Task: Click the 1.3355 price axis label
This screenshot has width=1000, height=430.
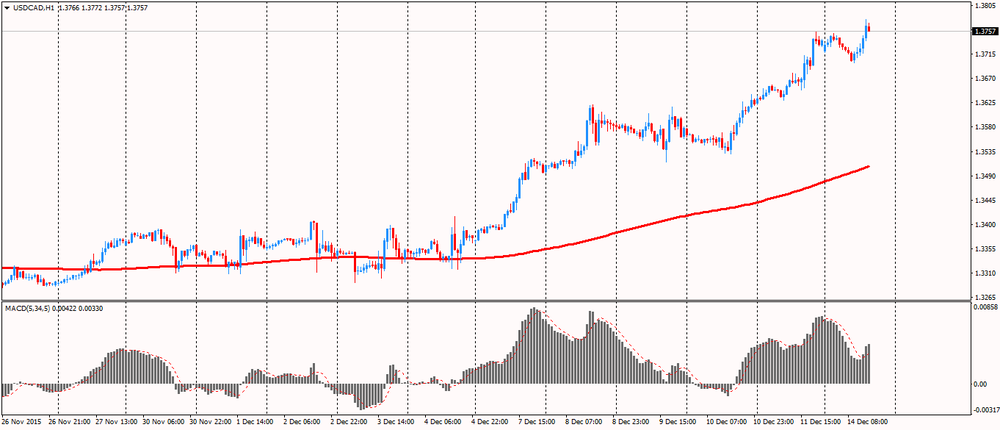Action: (x=984, y=249)
